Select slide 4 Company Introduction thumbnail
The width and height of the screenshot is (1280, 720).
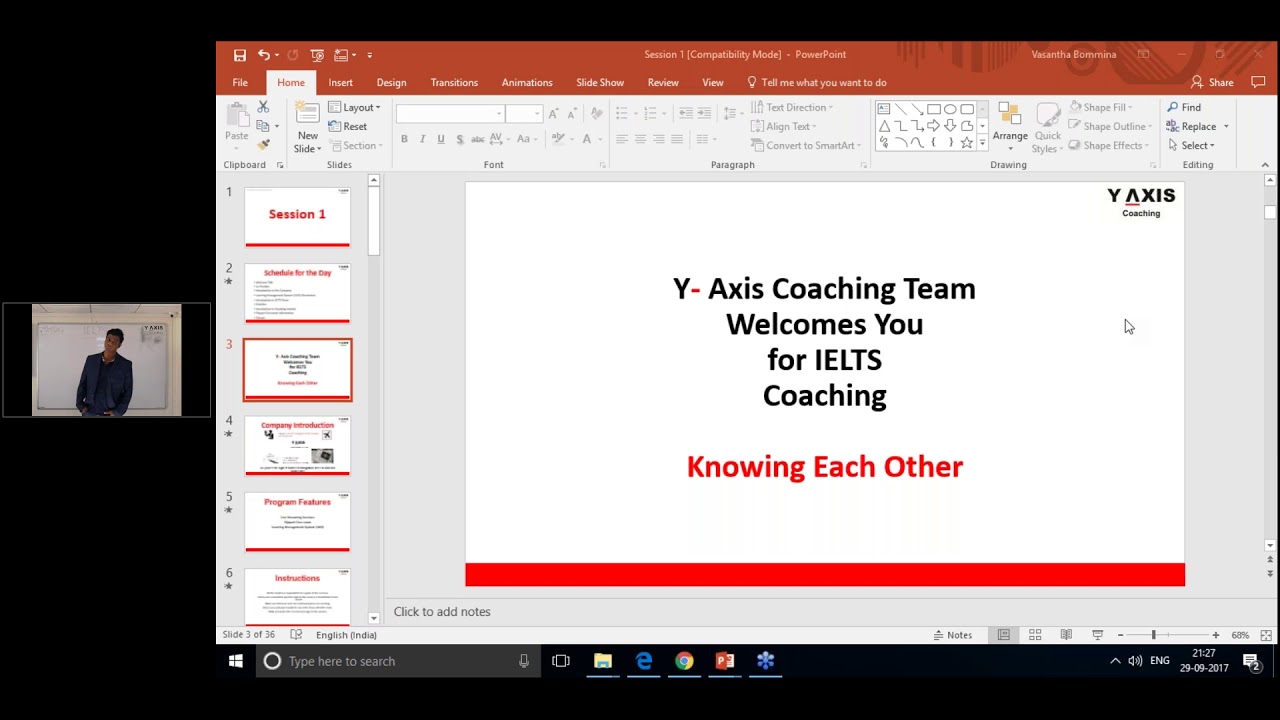pos(298,446)
